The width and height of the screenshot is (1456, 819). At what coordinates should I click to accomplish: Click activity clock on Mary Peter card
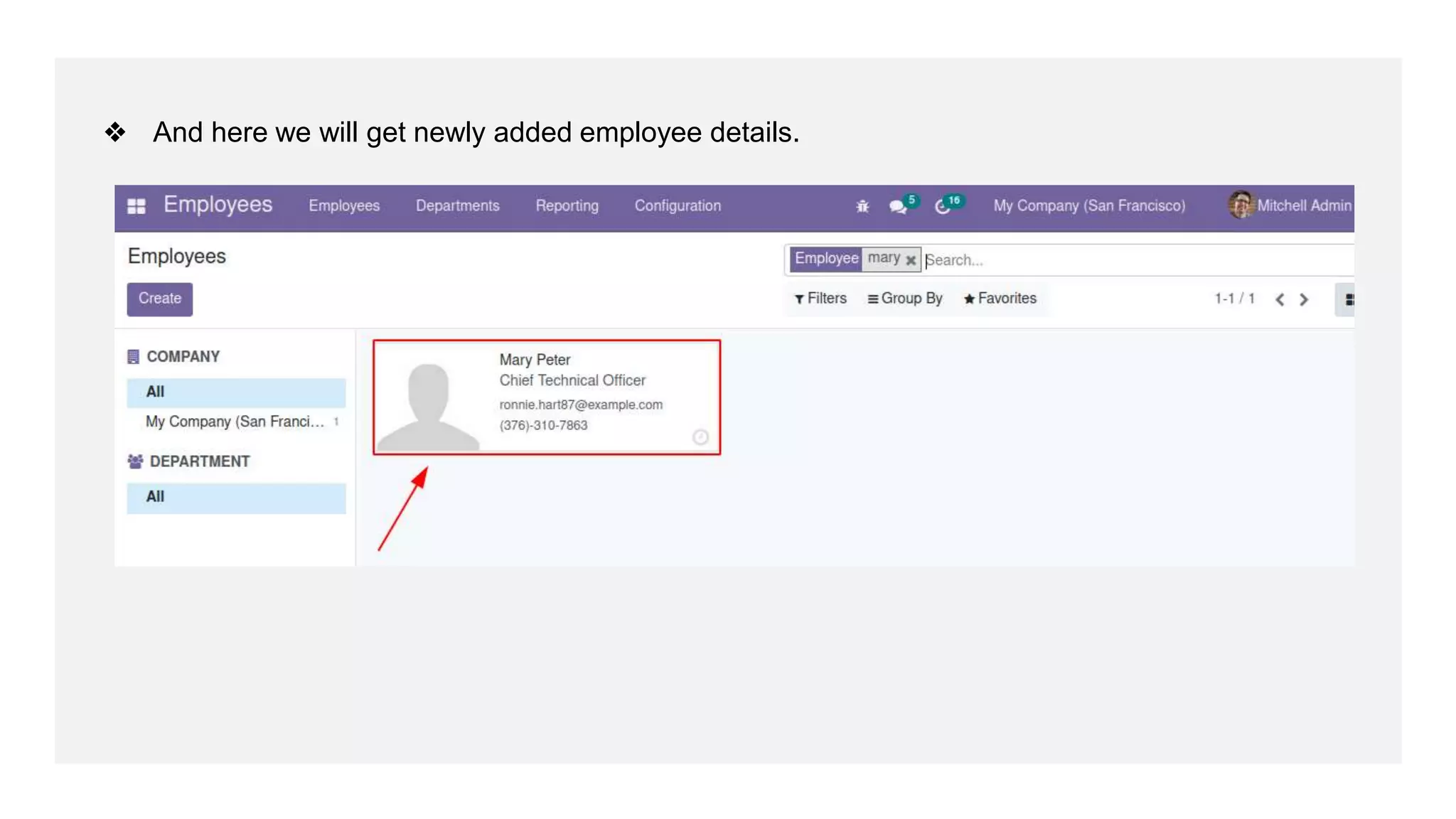[700, 437]
